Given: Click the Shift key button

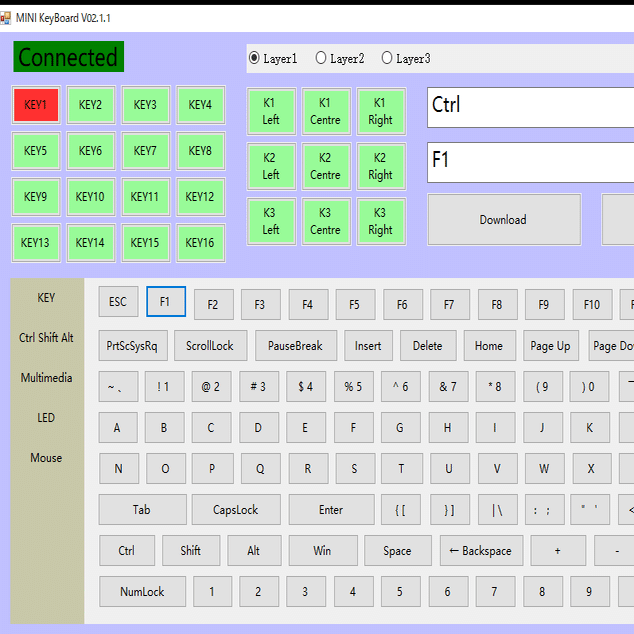Looking at the screenshot, I should 191,550.
